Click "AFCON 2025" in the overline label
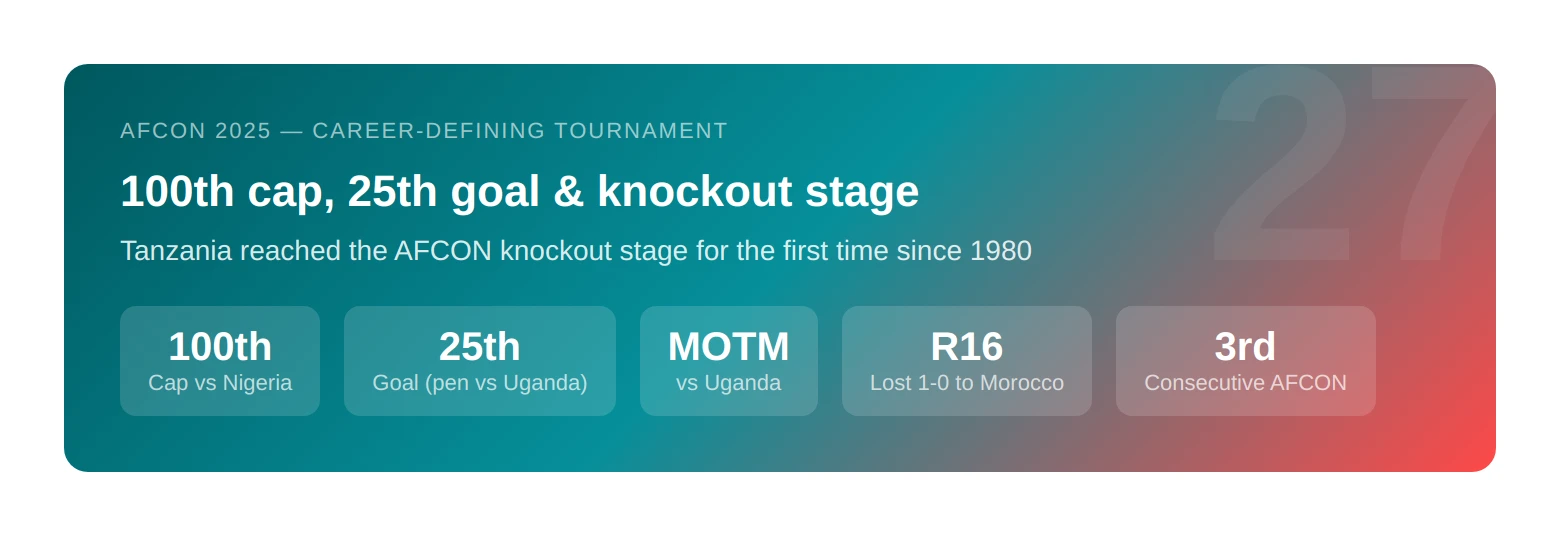The height and width of the screenshot is (536, 1560). (x=196, y=131)
